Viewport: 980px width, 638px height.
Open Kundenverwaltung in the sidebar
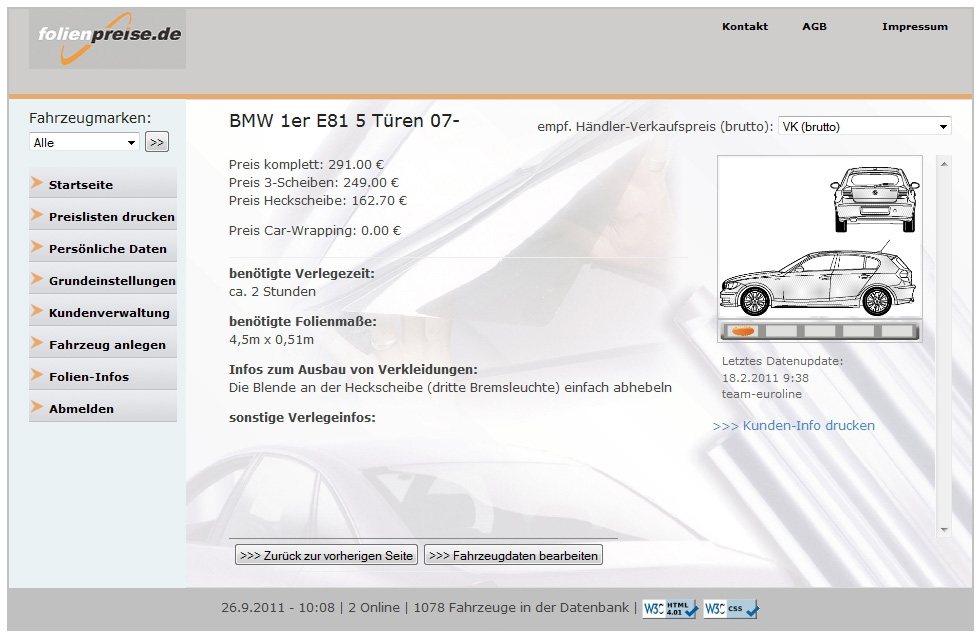tap(102, 312)
